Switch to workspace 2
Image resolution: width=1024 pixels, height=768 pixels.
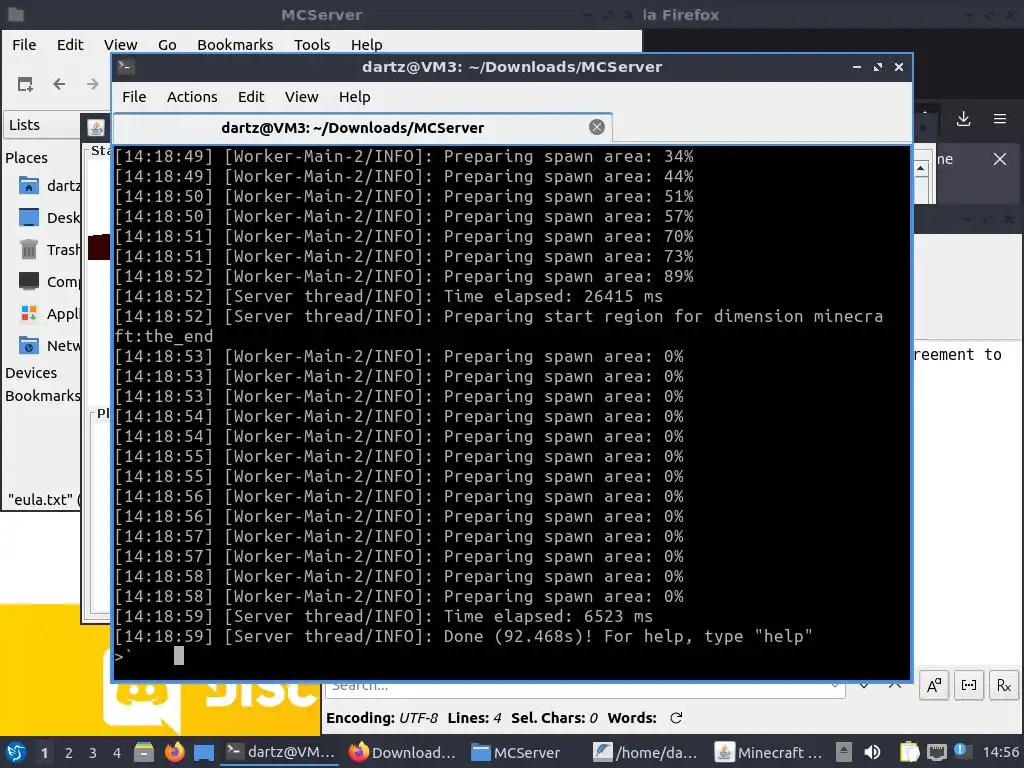click(x=69, y=753)
